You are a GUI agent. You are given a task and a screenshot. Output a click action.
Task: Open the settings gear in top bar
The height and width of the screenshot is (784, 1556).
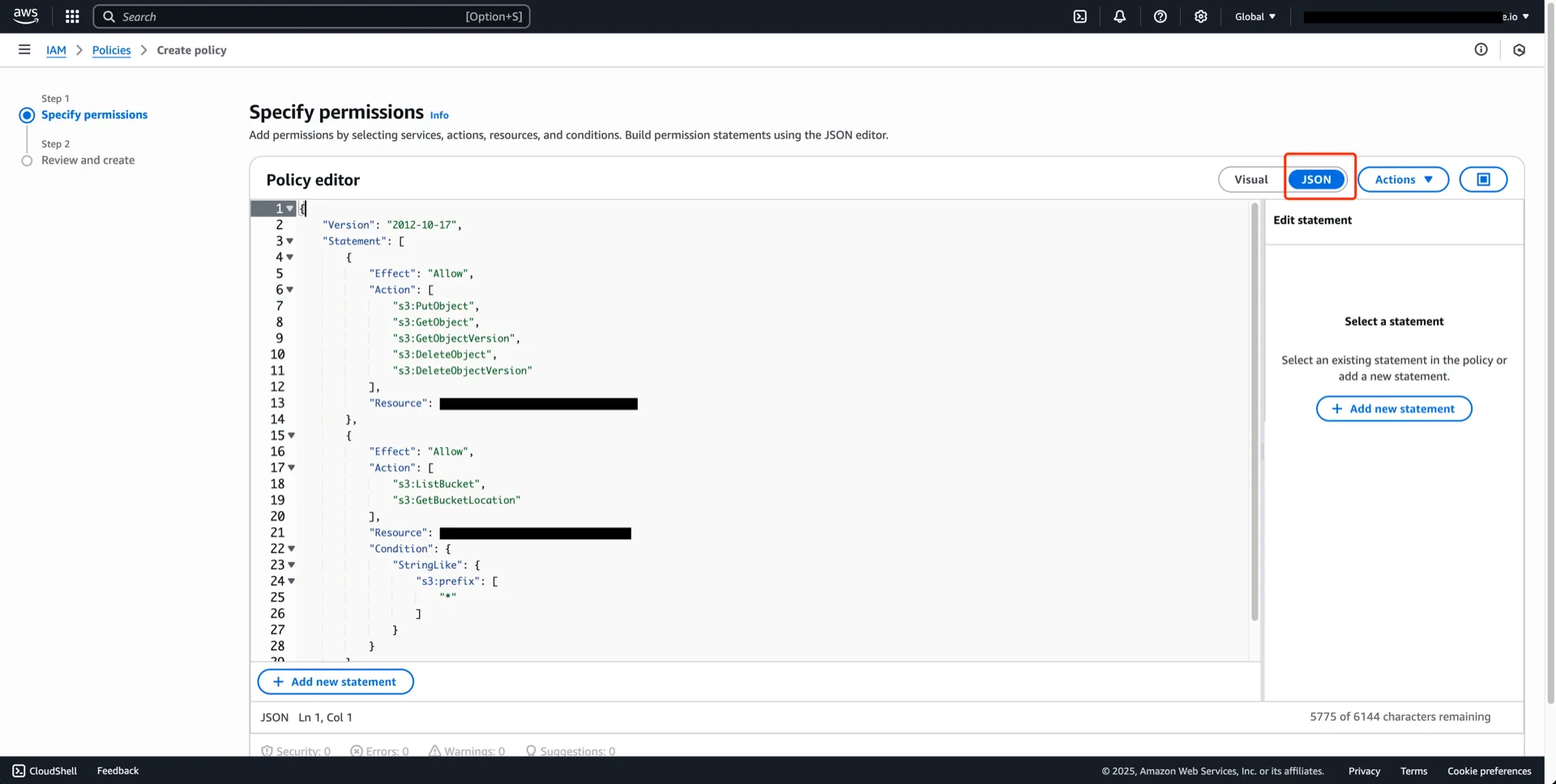(1201, 16)
